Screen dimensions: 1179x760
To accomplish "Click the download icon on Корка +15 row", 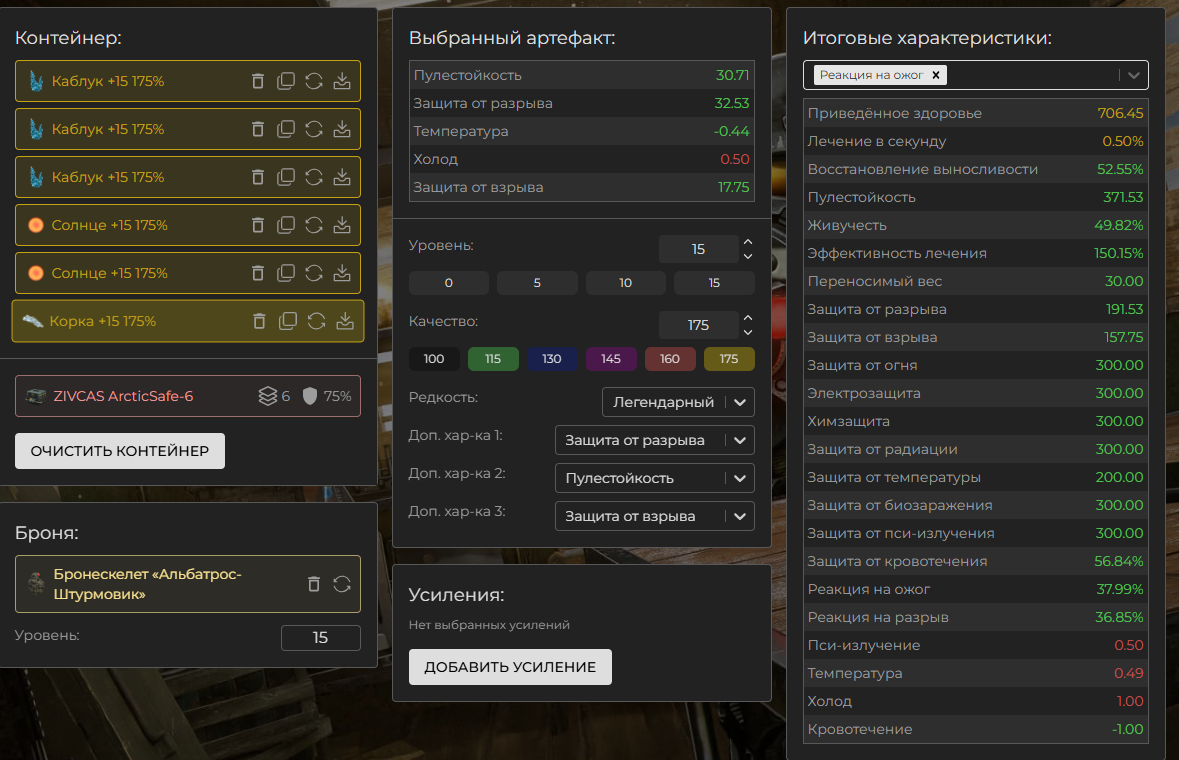I will [x=345, y=321].
